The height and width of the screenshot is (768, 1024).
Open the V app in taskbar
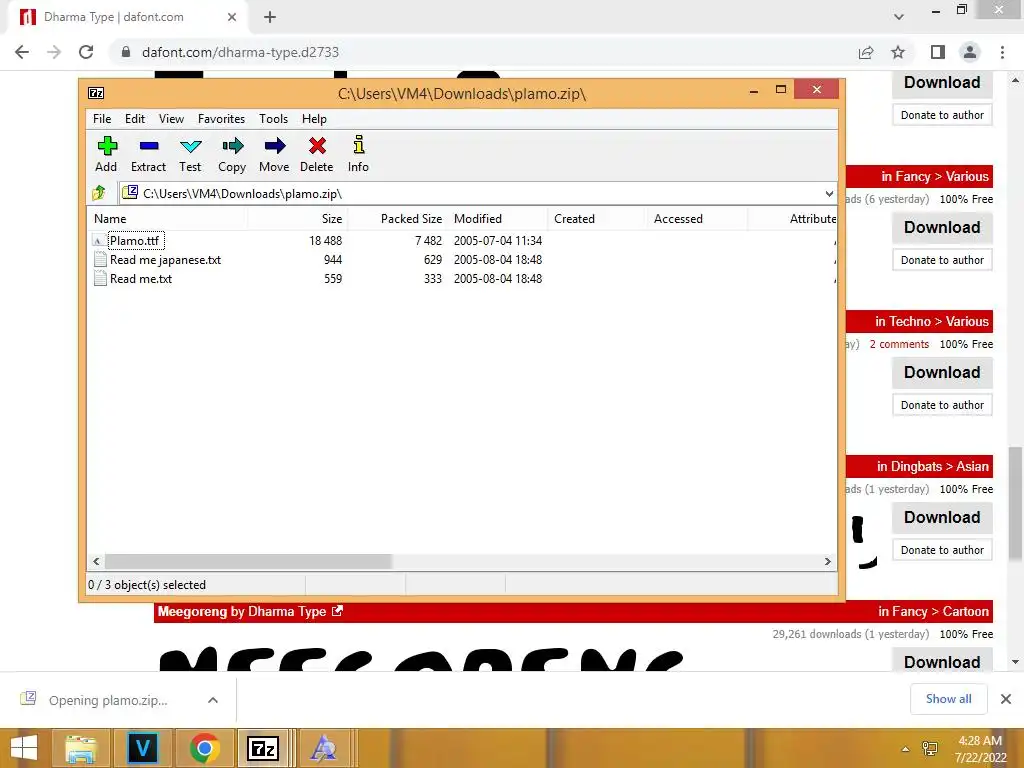[142, 748]
